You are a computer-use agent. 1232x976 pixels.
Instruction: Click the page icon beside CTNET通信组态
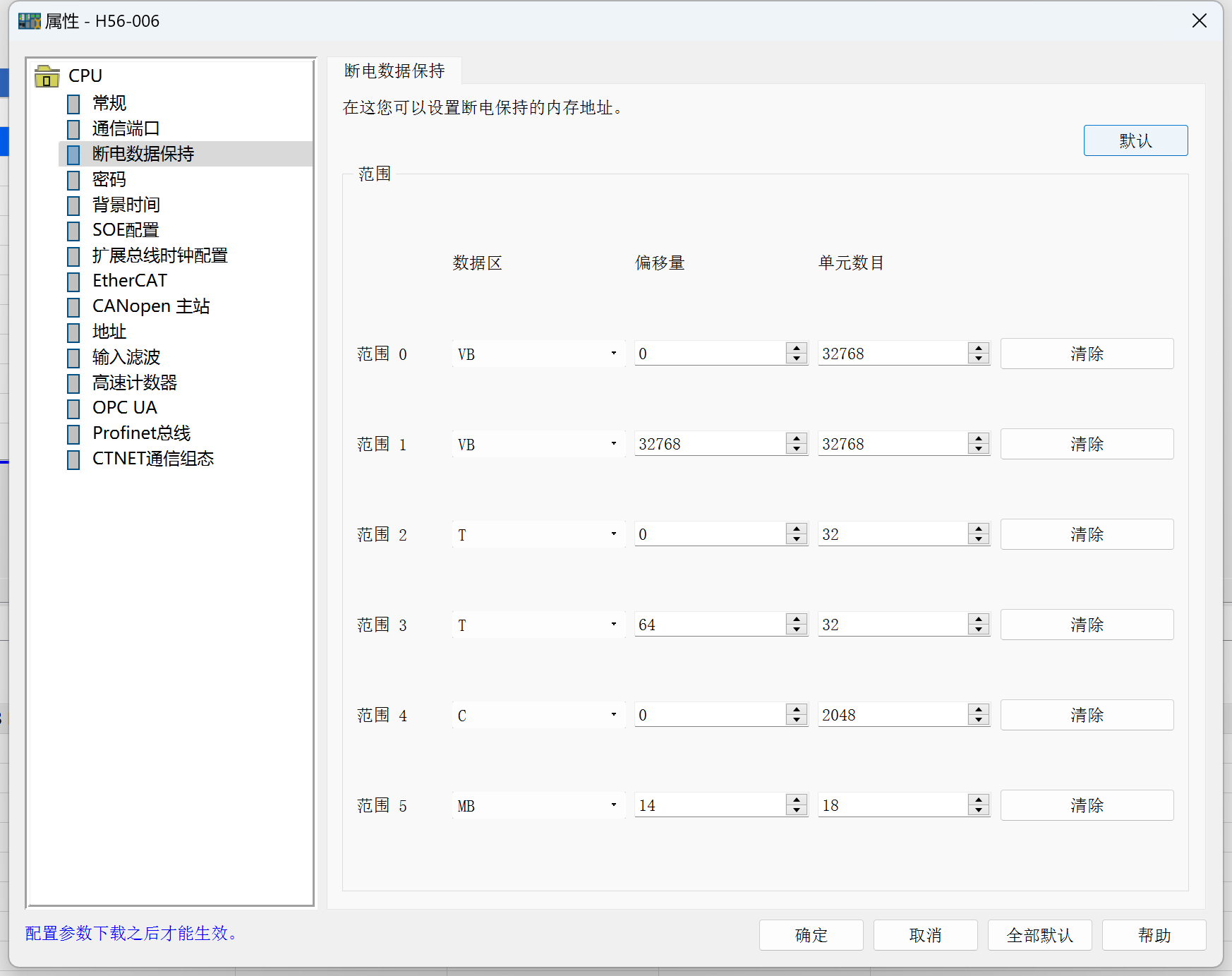pyautogui.click(x=73, y=459)
